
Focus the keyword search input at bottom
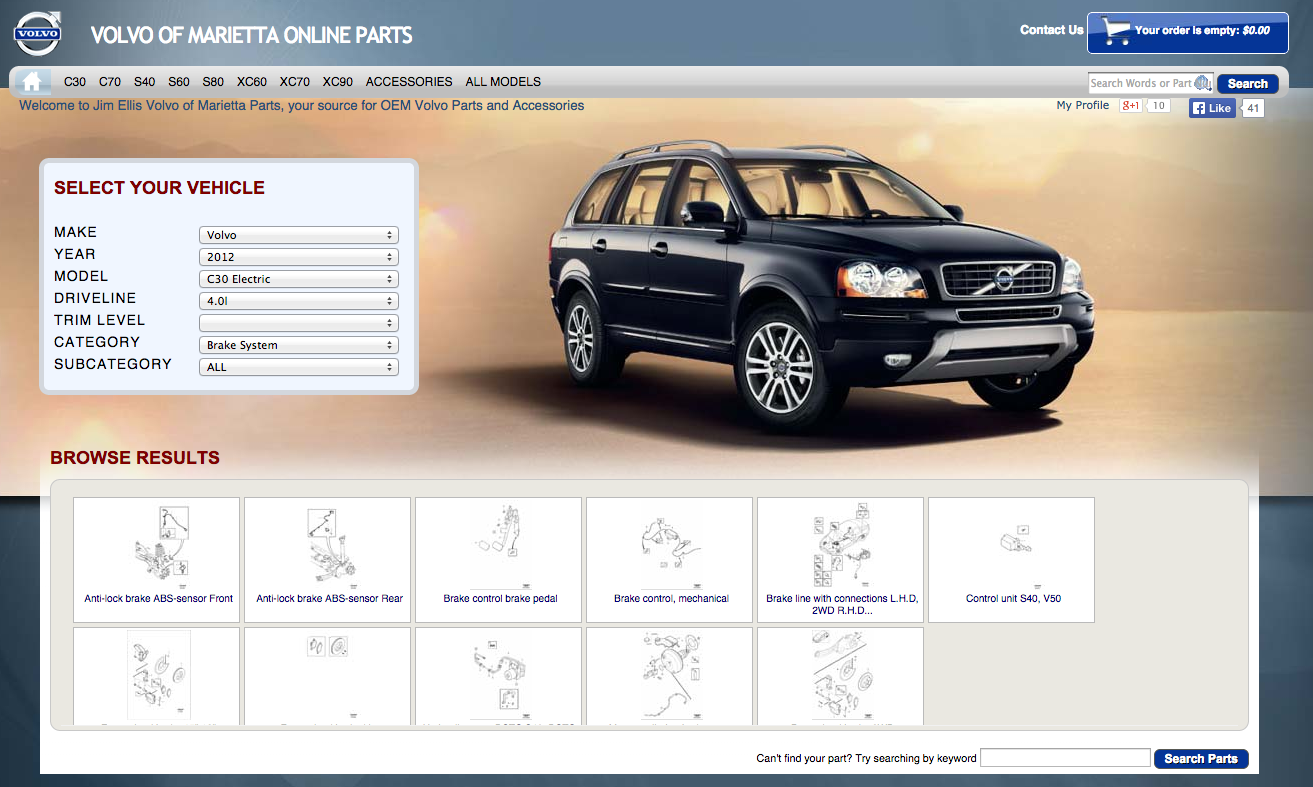[1065, 758]
